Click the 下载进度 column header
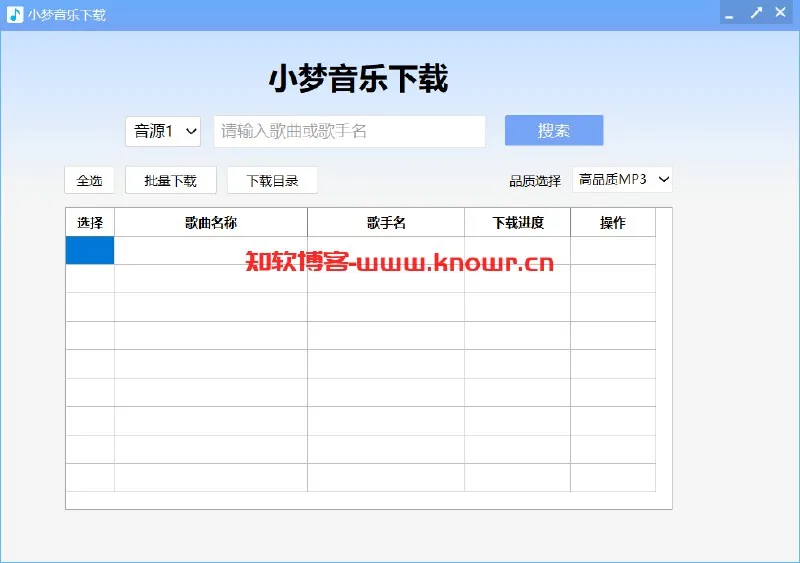 (x=518, y=223)
